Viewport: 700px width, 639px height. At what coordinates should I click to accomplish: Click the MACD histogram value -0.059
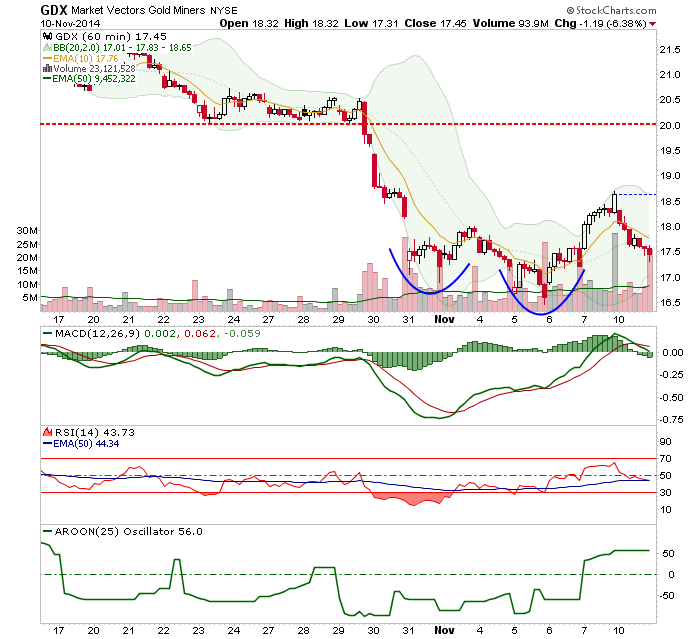click(242, 334)
